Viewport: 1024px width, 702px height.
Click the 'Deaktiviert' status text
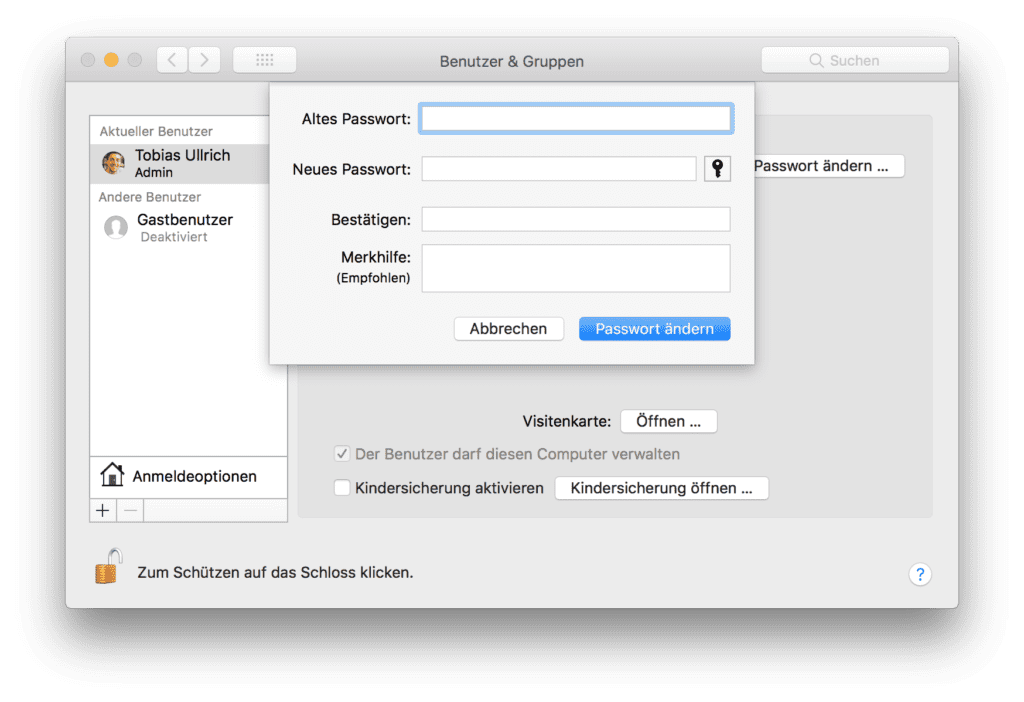[174, 237]
